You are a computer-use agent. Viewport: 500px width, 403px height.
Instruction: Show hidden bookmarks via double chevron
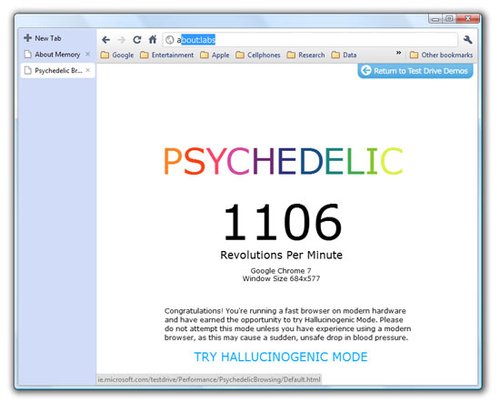click(398, 53)
